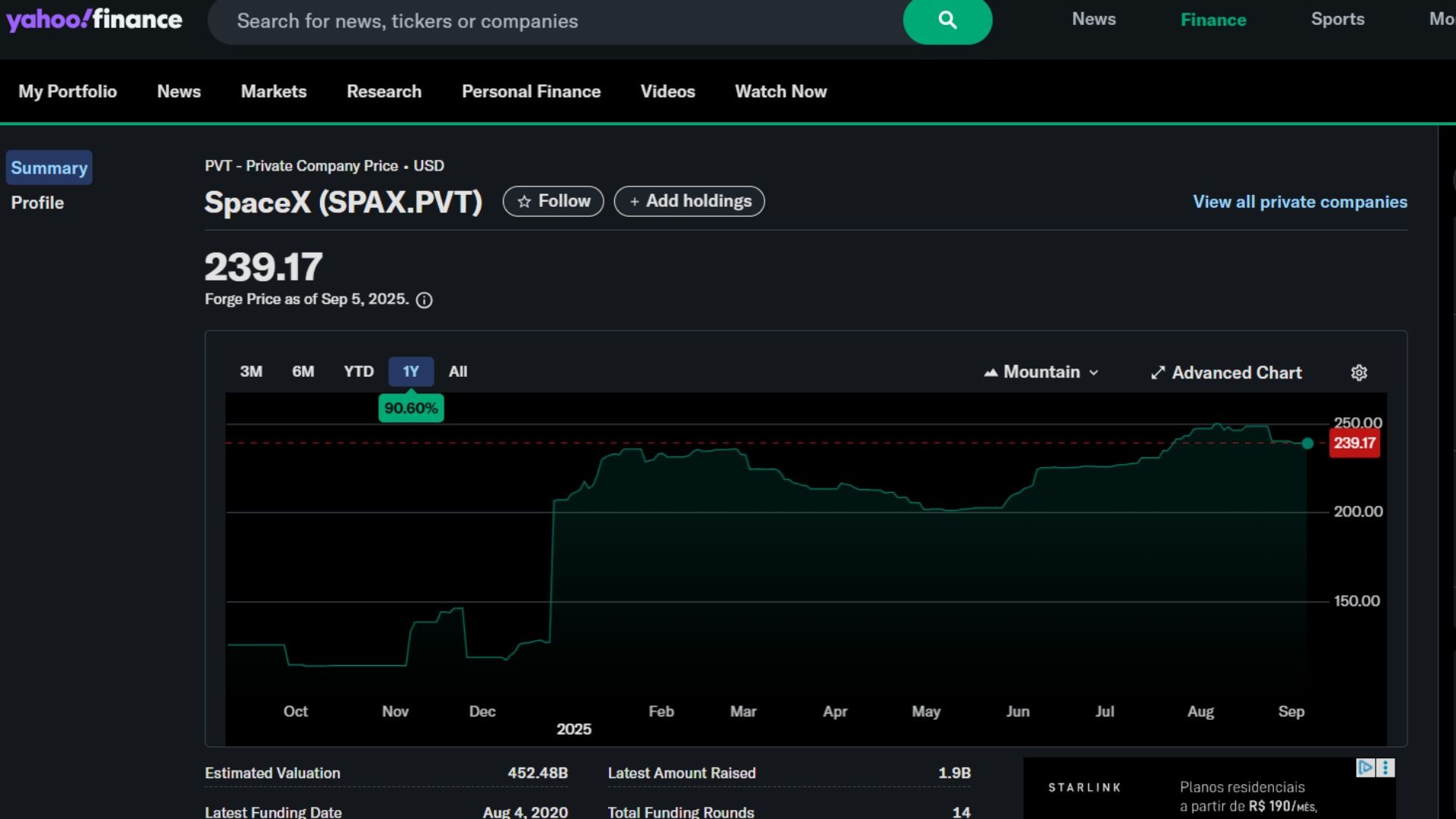Viewport: 1456px width, 819px height.
Task: Click the ad options three-dot icon
Action: click(x=1385, y=767)
